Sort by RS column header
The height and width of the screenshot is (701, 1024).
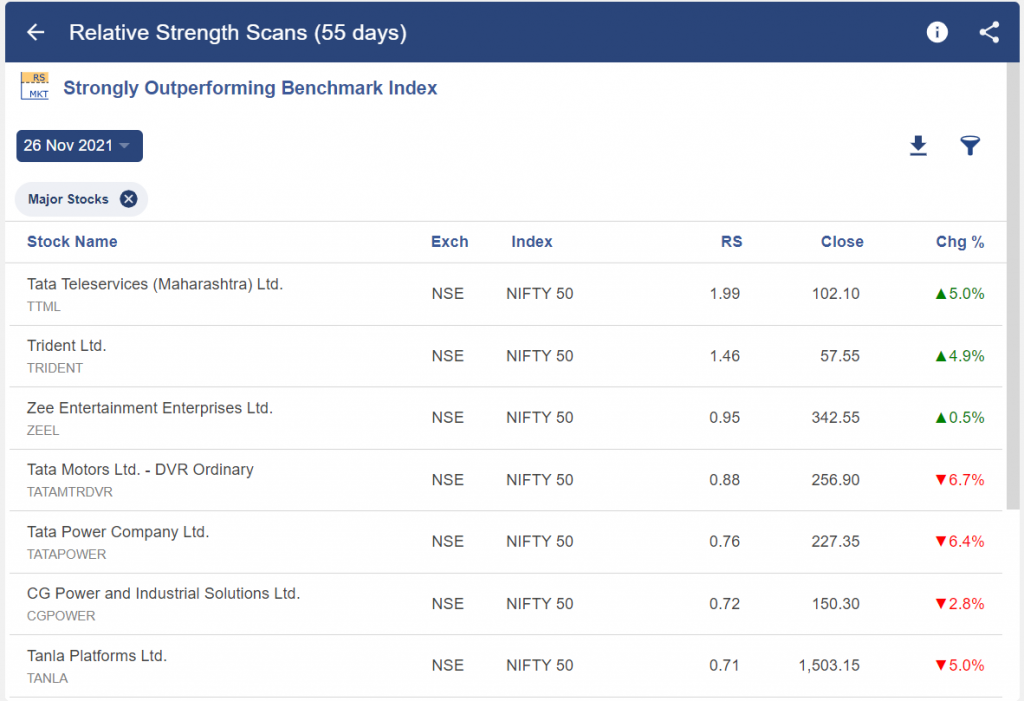pyautogui.click(x=731, y=242)
